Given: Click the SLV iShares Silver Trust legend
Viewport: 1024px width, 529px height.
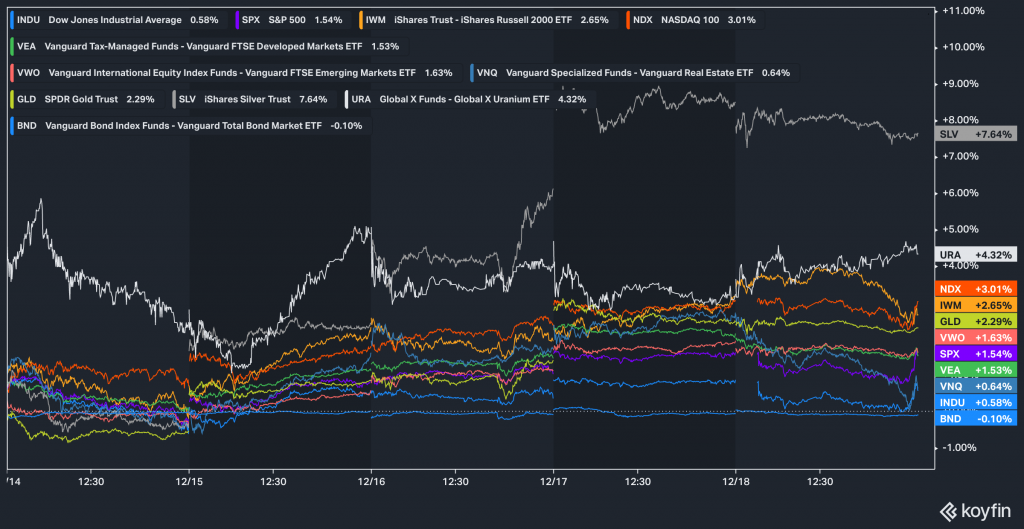Looking at the screenshot, I should tap(254, 99).
